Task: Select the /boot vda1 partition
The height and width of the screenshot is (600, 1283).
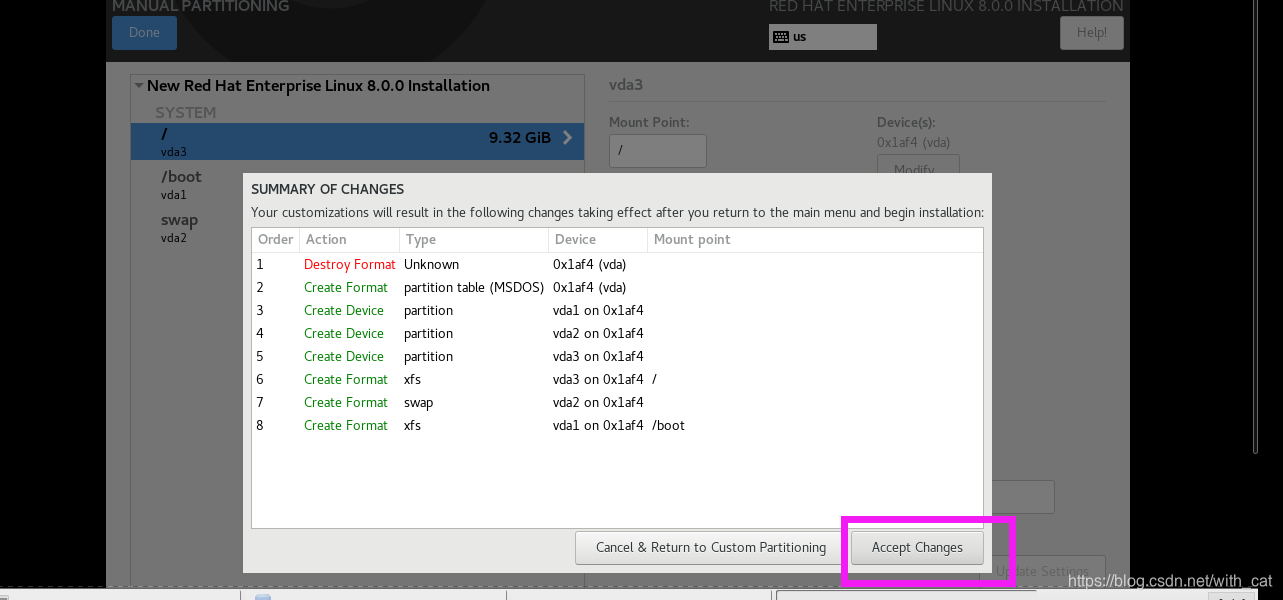Action: (x=357, y=184)
